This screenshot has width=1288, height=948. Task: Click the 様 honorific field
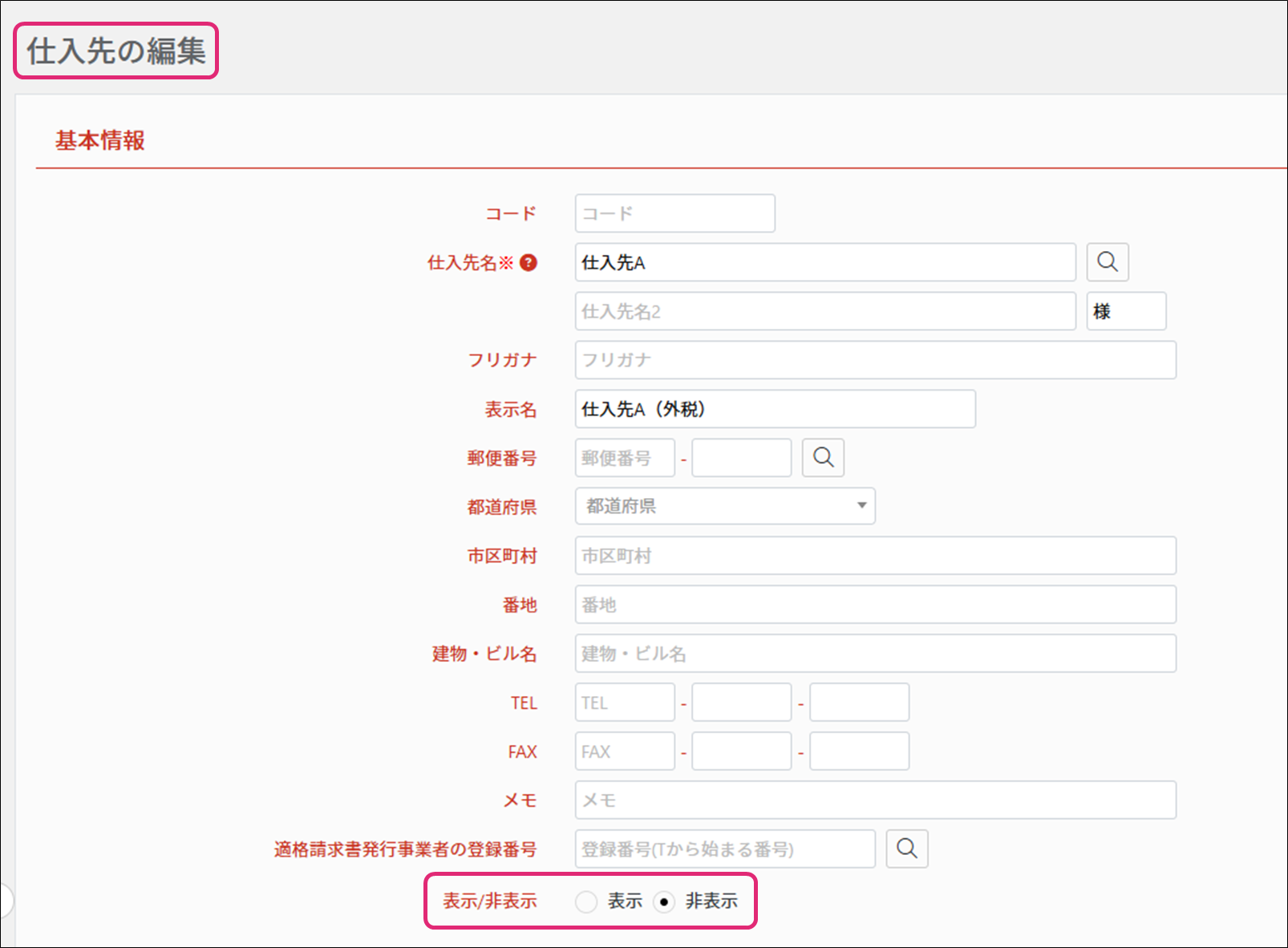[x=1125, y=311]
